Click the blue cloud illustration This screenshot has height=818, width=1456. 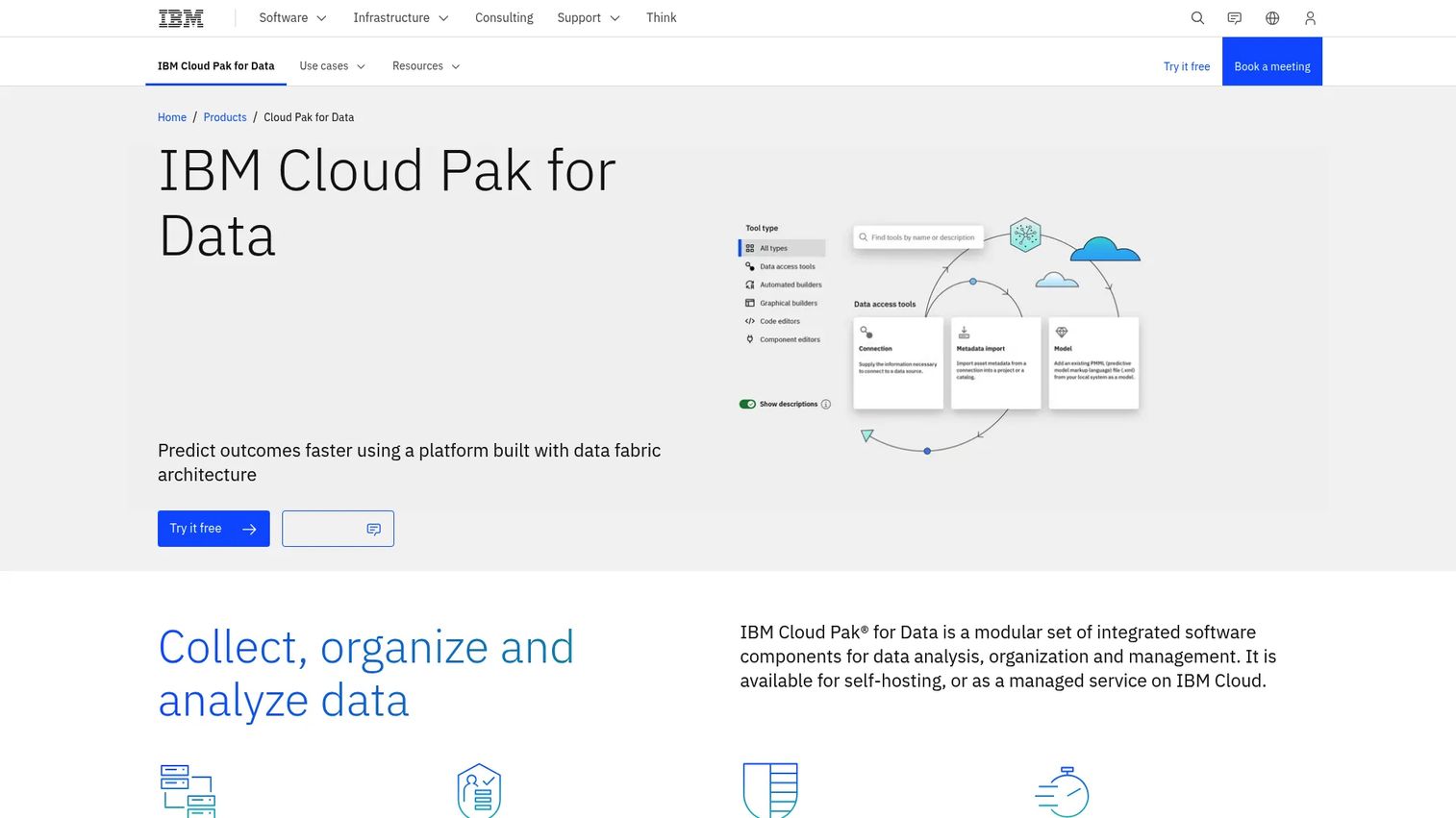[x=1105, y=250]
